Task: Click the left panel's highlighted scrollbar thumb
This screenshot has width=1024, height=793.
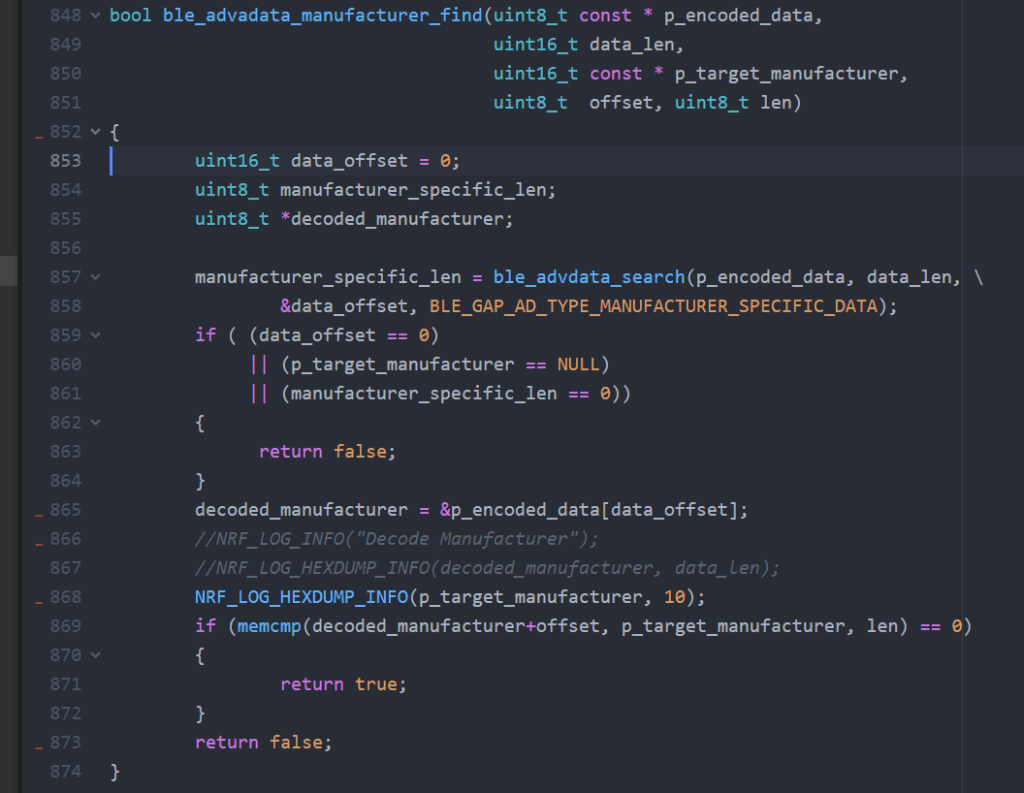Action: pyautogui.click(x=8, y=271)
